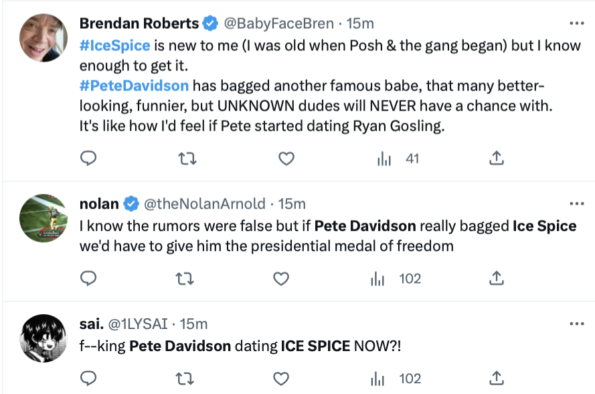Screen dimensions: 595x394
Task: Like nolan's tweet about medal of freedom
Action: (281, 279)
